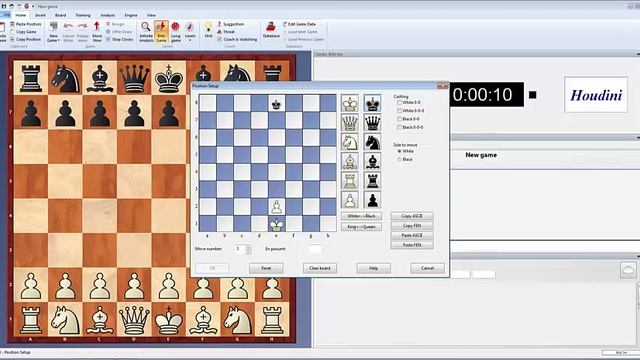
Task: Select the white knight piece in the palette
Action: tap(350, 142)
